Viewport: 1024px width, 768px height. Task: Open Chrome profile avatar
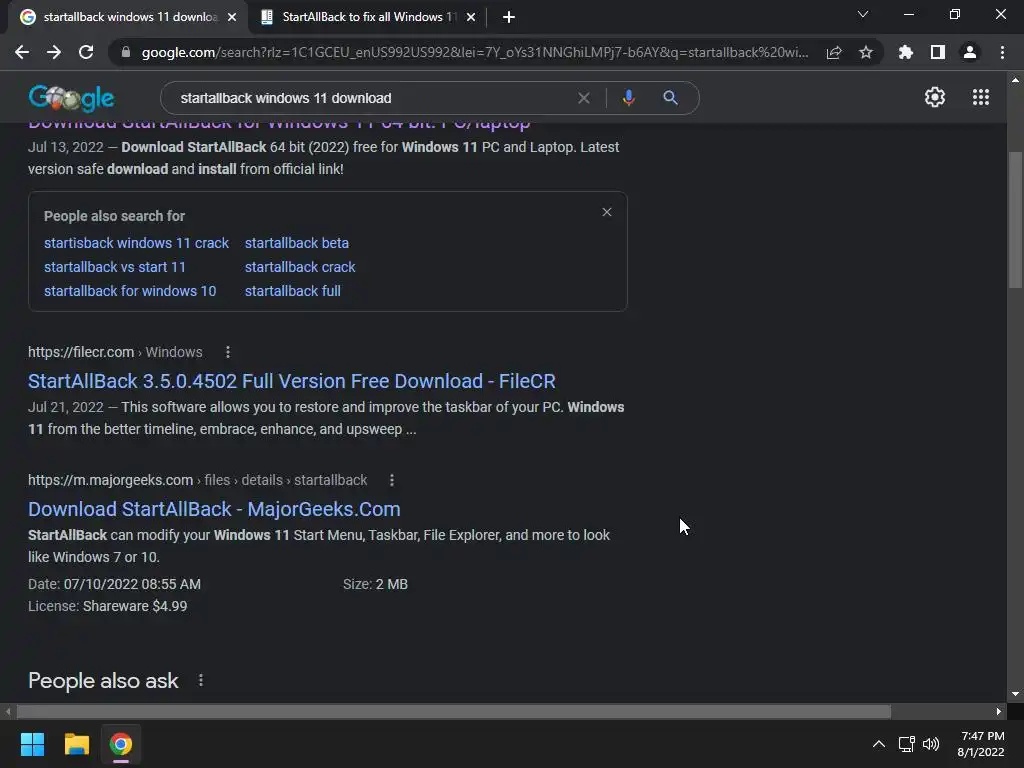tap(970, 52)
